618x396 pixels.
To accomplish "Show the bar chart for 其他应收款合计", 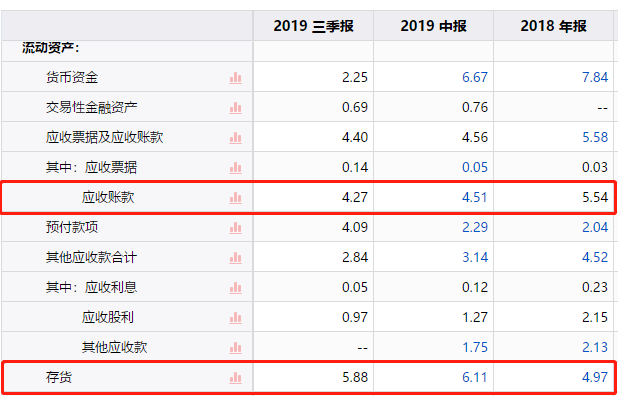I will [235, 258].
